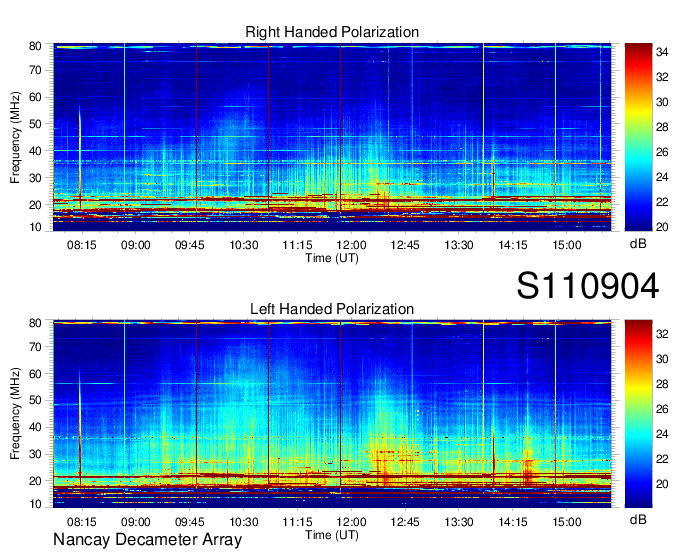Image resolution: width=680 pixels, height=552 pixels.
Task: Click the 40 MHz tick of Left Handed plot
Action: point(35,427)
